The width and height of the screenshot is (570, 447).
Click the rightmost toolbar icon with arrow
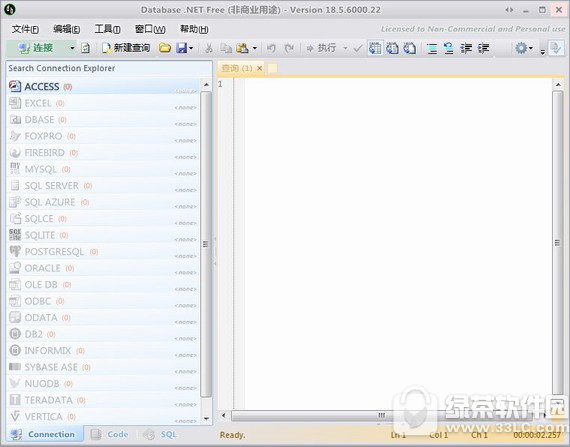click(556, 48)
